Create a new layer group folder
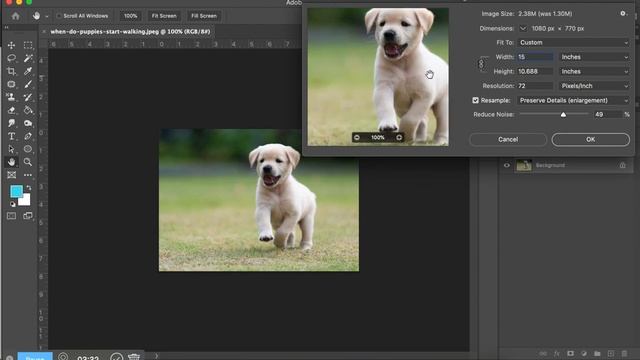The image size is (640, 360). pos(597,353)
